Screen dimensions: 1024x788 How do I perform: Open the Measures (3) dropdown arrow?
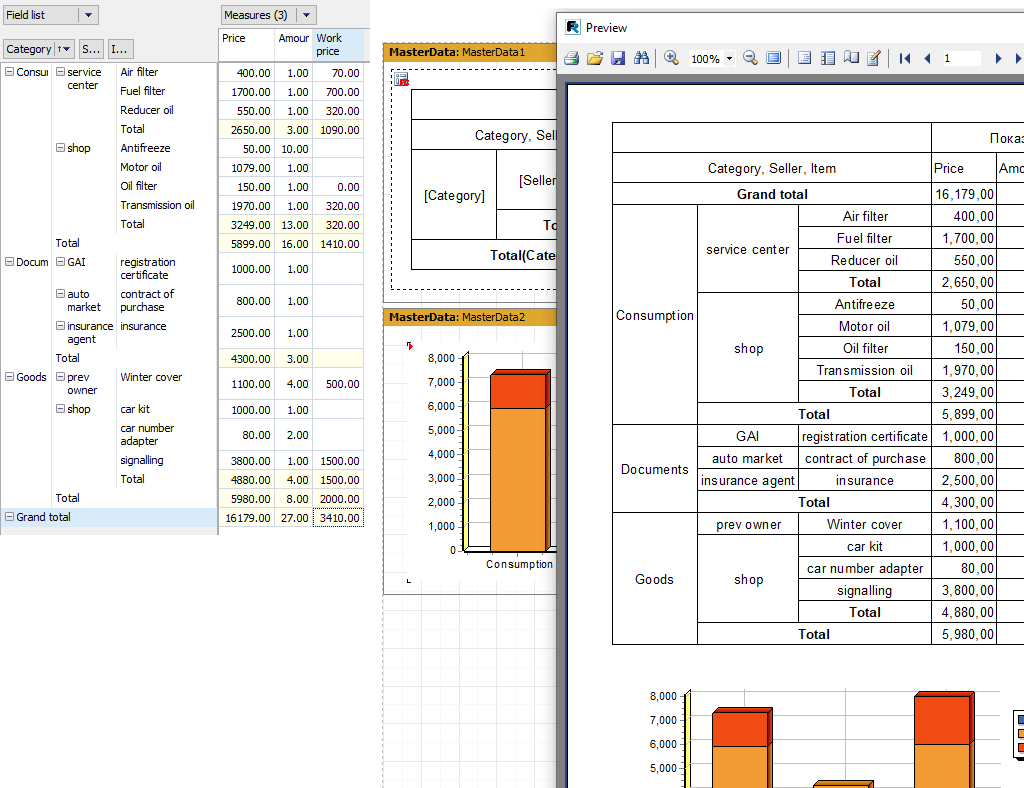(306, 15)
